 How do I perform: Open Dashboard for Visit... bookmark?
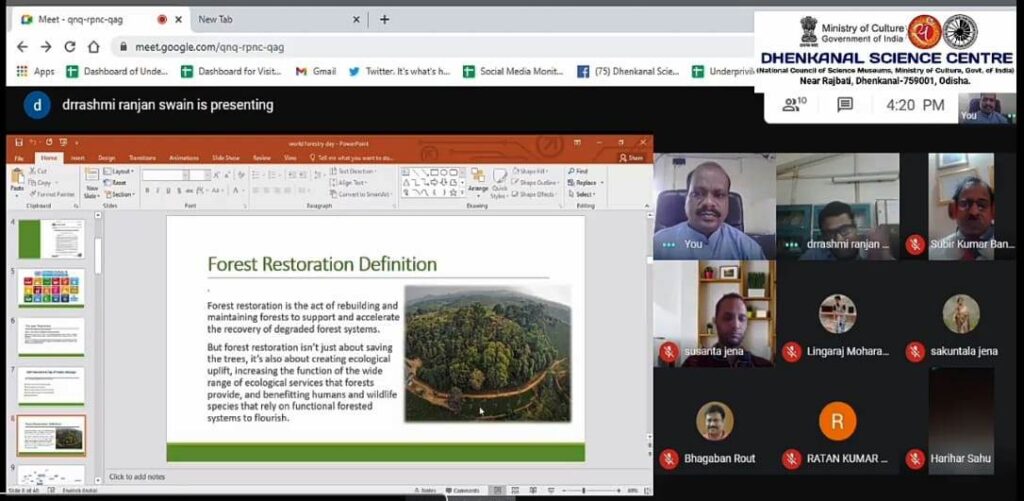(x=232, y=71)
